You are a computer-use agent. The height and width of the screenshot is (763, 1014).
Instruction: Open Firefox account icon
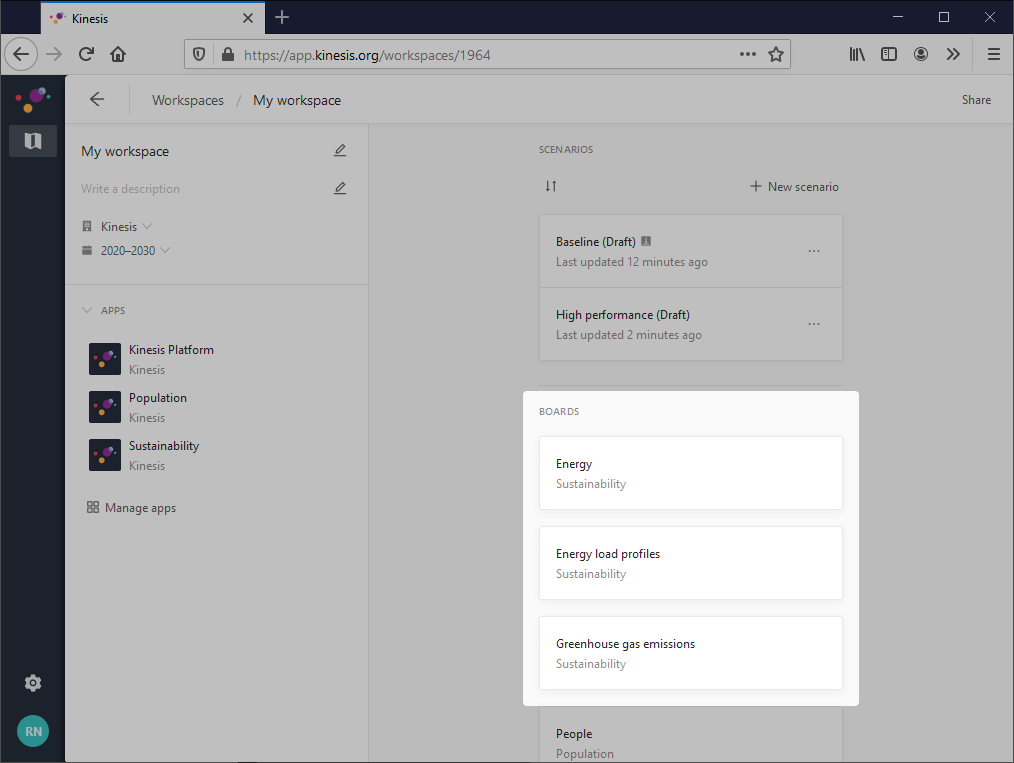[921, 54]
